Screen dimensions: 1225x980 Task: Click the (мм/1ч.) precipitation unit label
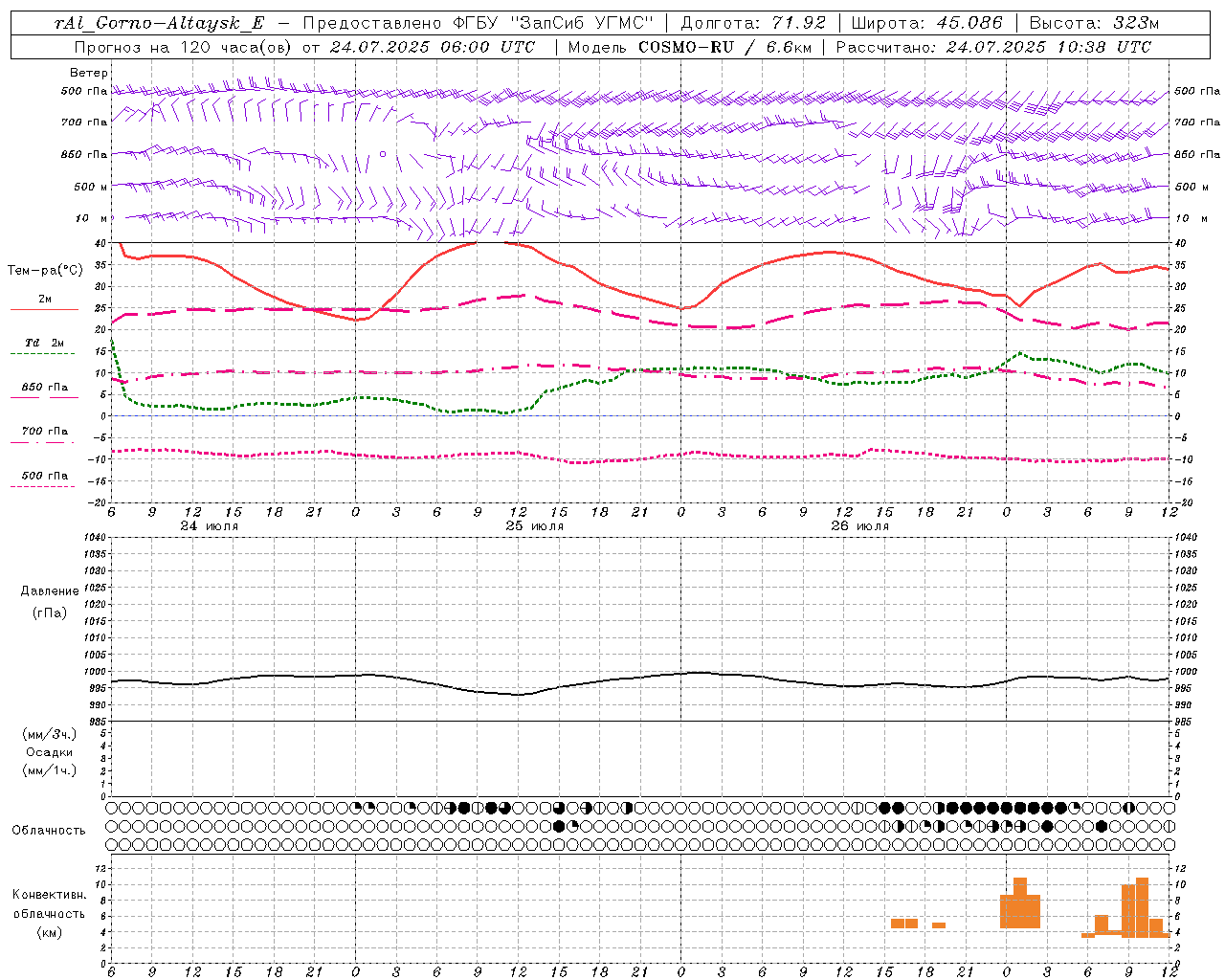click(x=50, y=770)
